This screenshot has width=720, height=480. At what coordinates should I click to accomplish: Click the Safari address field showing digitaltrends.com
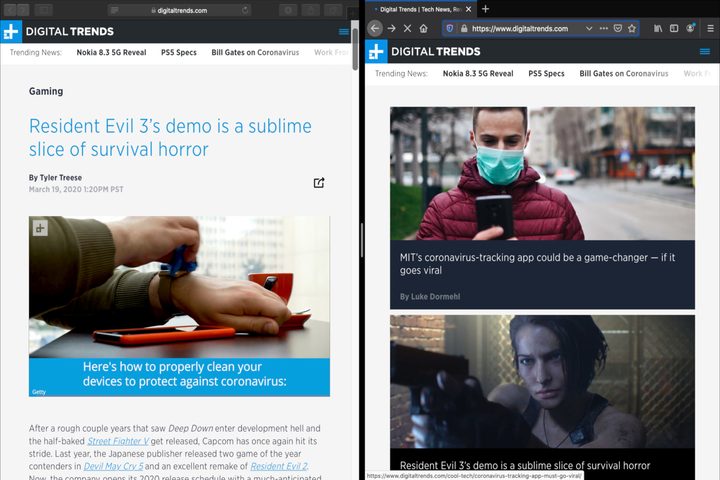tap(180, 10)
